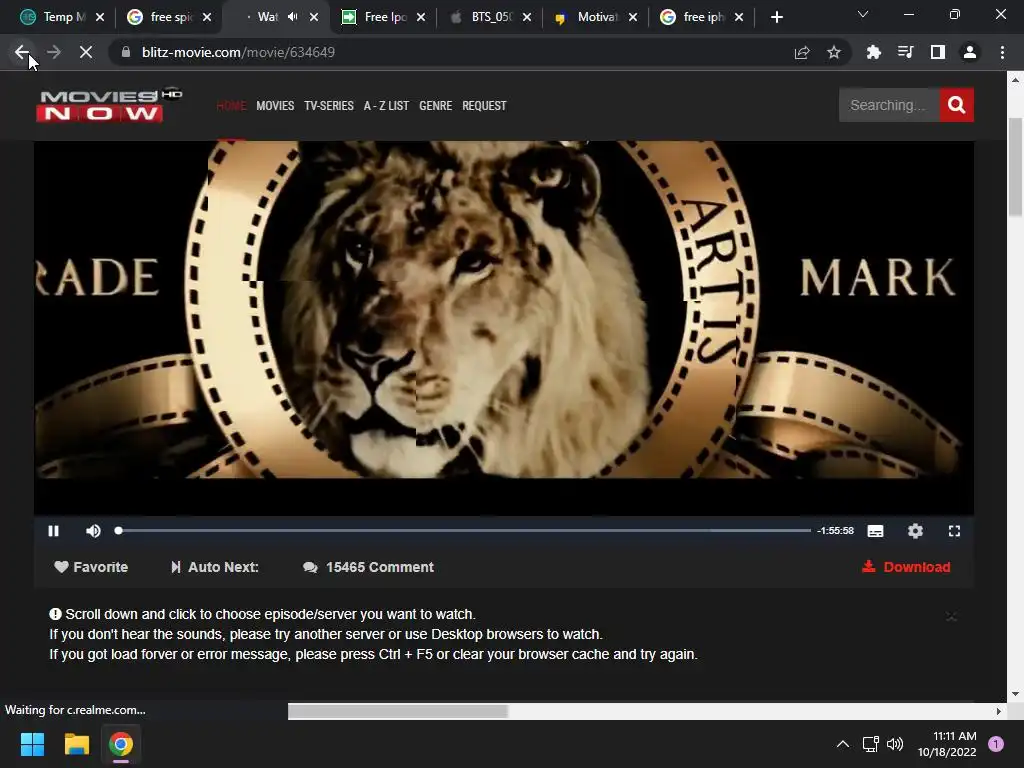The width and height of the screenshot is (1024, 768).
Task: Open the A - Z LIST page
Action: coord(386,106)
